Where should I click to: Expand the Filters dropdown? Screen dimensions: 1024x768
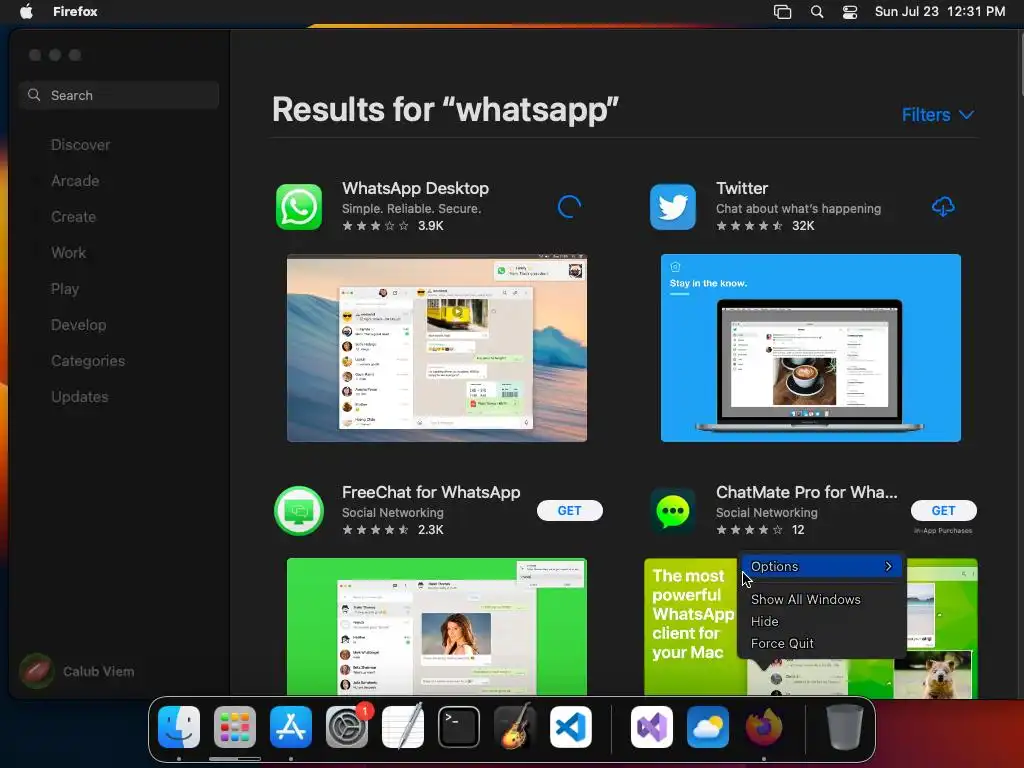click(938, 115)
